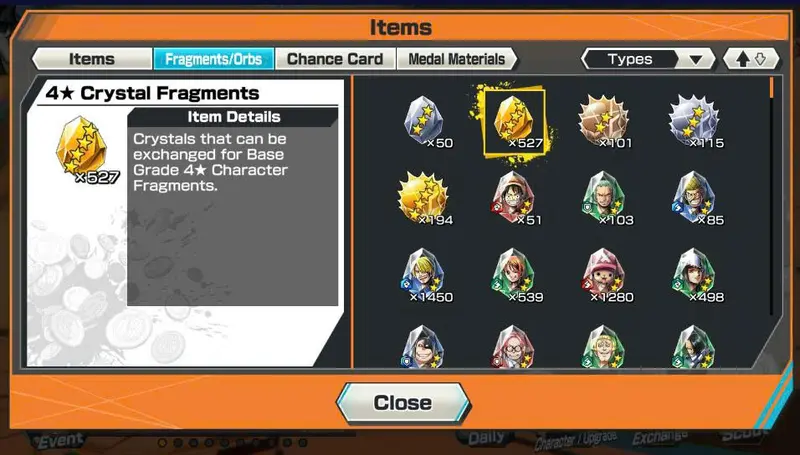Select Nami character fragment x539
The image size is (800, 455).
coord(514,274)
